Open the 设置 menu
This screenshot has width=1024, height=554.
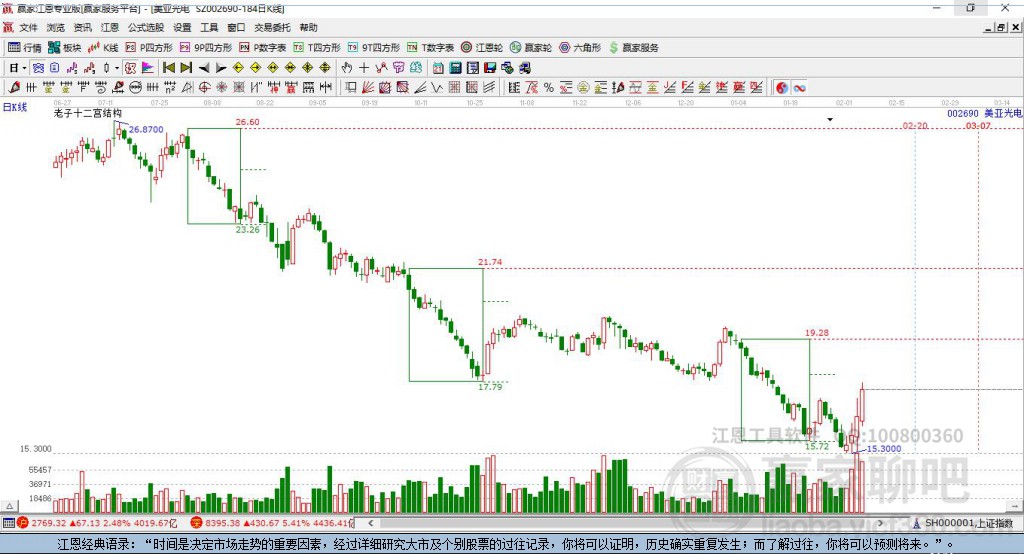point(182,27)
